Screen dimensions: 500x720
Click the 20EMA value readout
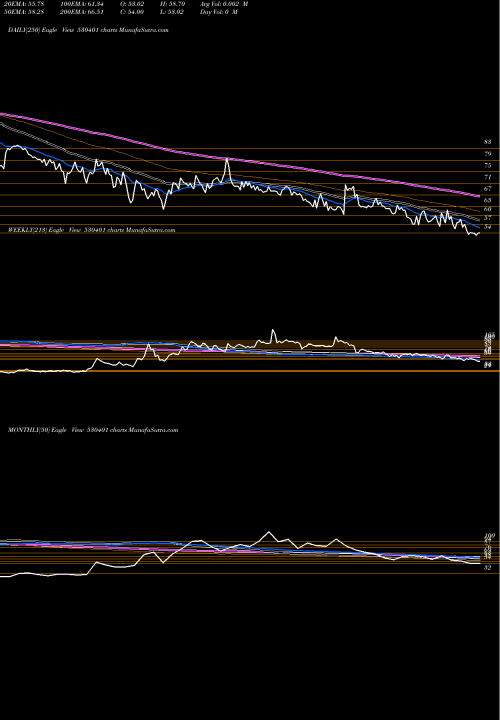[x=22, y=4]
